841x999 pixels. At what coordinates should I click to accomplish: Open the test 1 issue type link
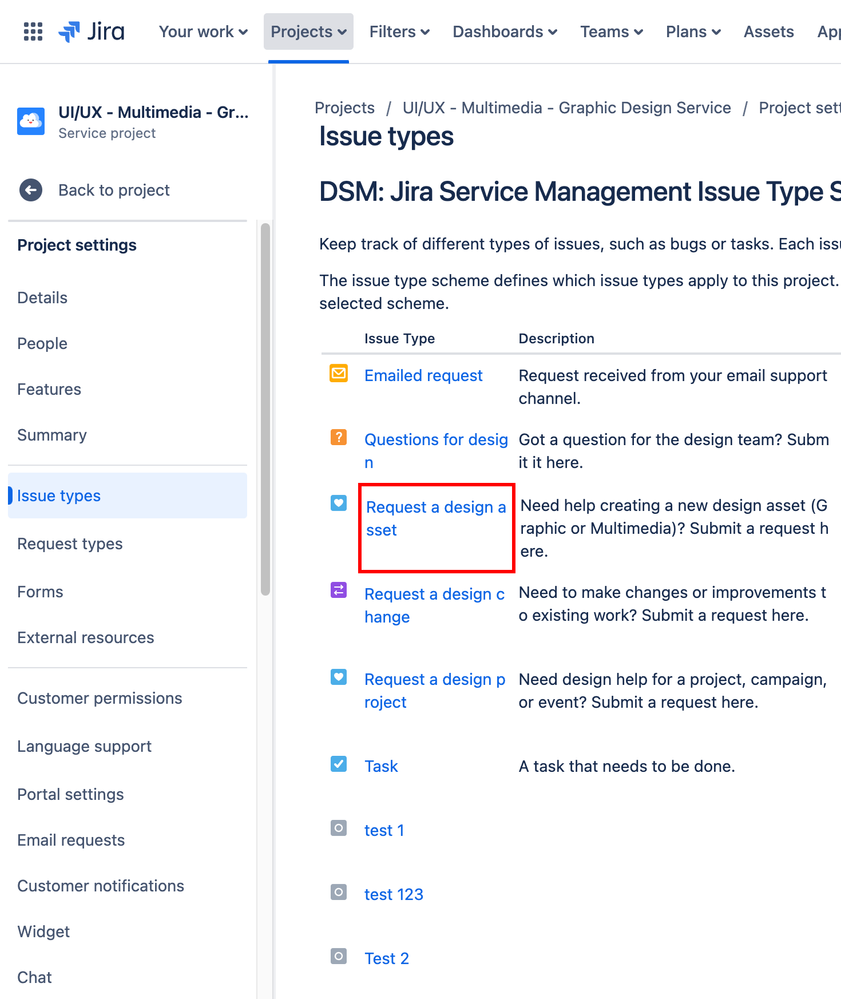384,830
